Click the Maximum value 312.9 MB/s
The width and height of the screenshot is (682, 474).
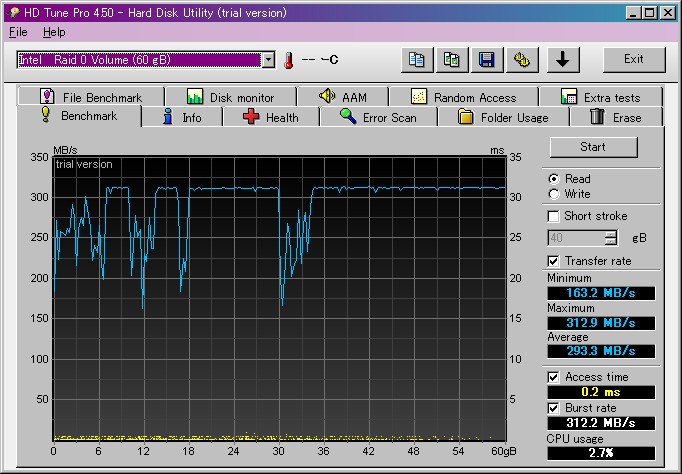(x=601, y=323)
